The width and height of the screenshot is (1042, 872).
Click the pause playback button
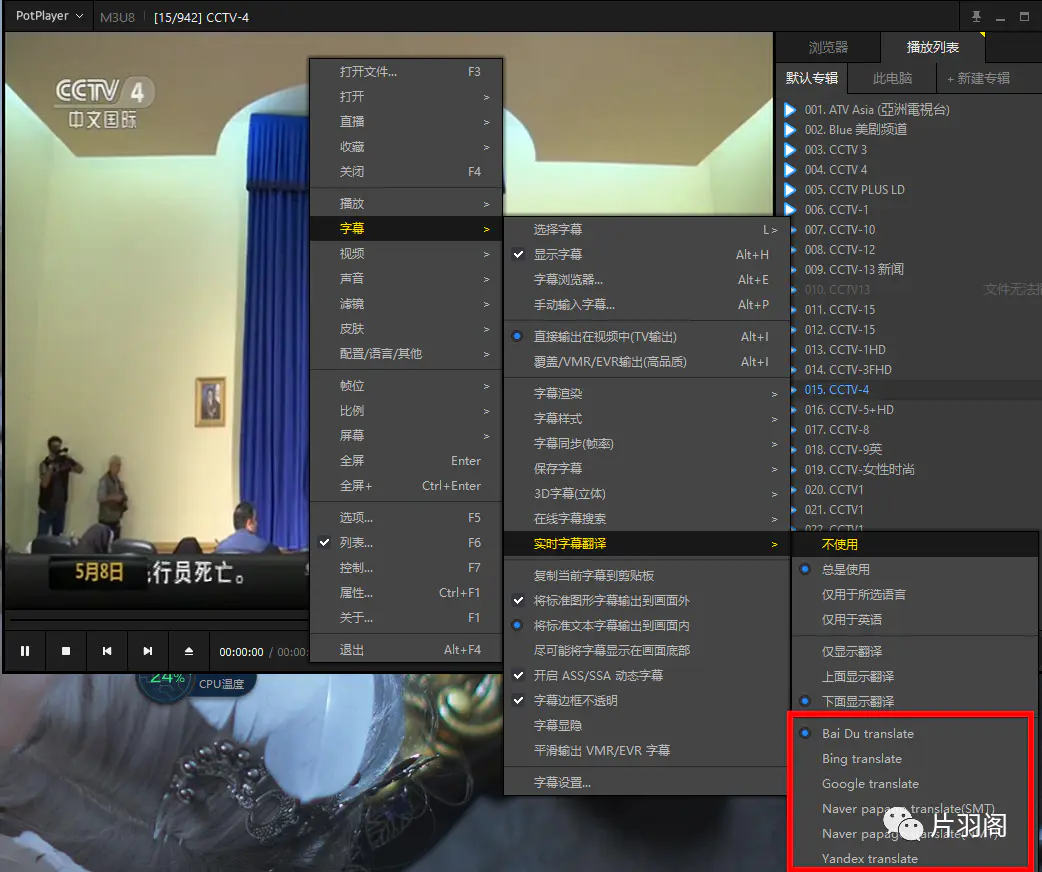[x=25, y=651]
